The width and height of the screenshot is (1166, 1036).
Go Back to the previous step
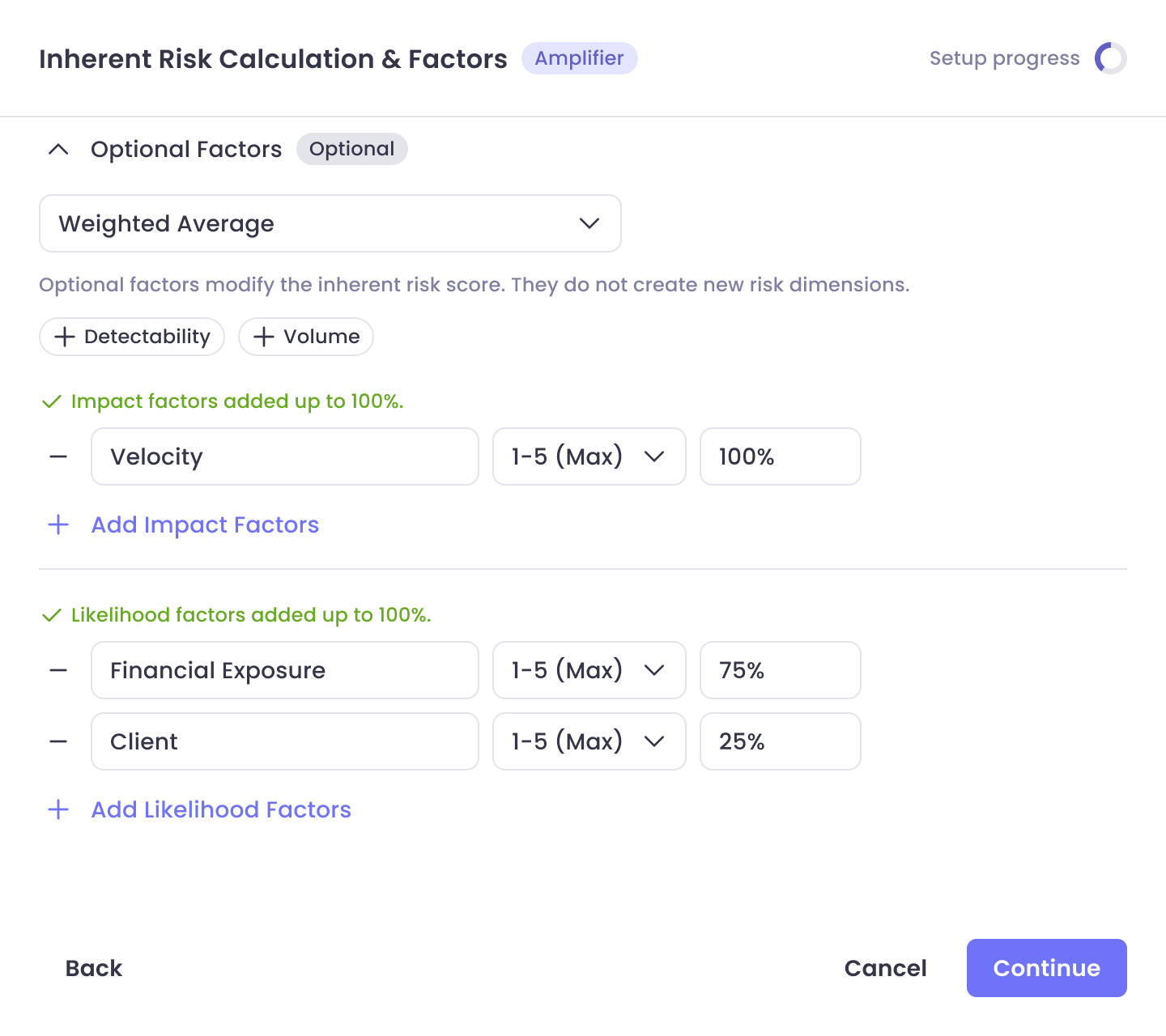(x=94, y=968)
